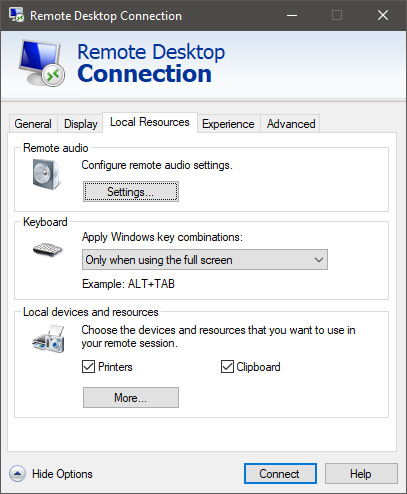Click the 'Remote audio' group label

pyautogui.click(x=56, y=148)
